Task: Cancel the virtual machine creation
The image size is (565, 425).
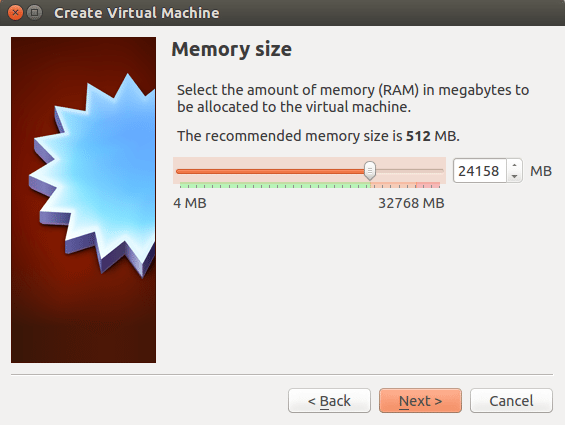Action: click(511, 400)
